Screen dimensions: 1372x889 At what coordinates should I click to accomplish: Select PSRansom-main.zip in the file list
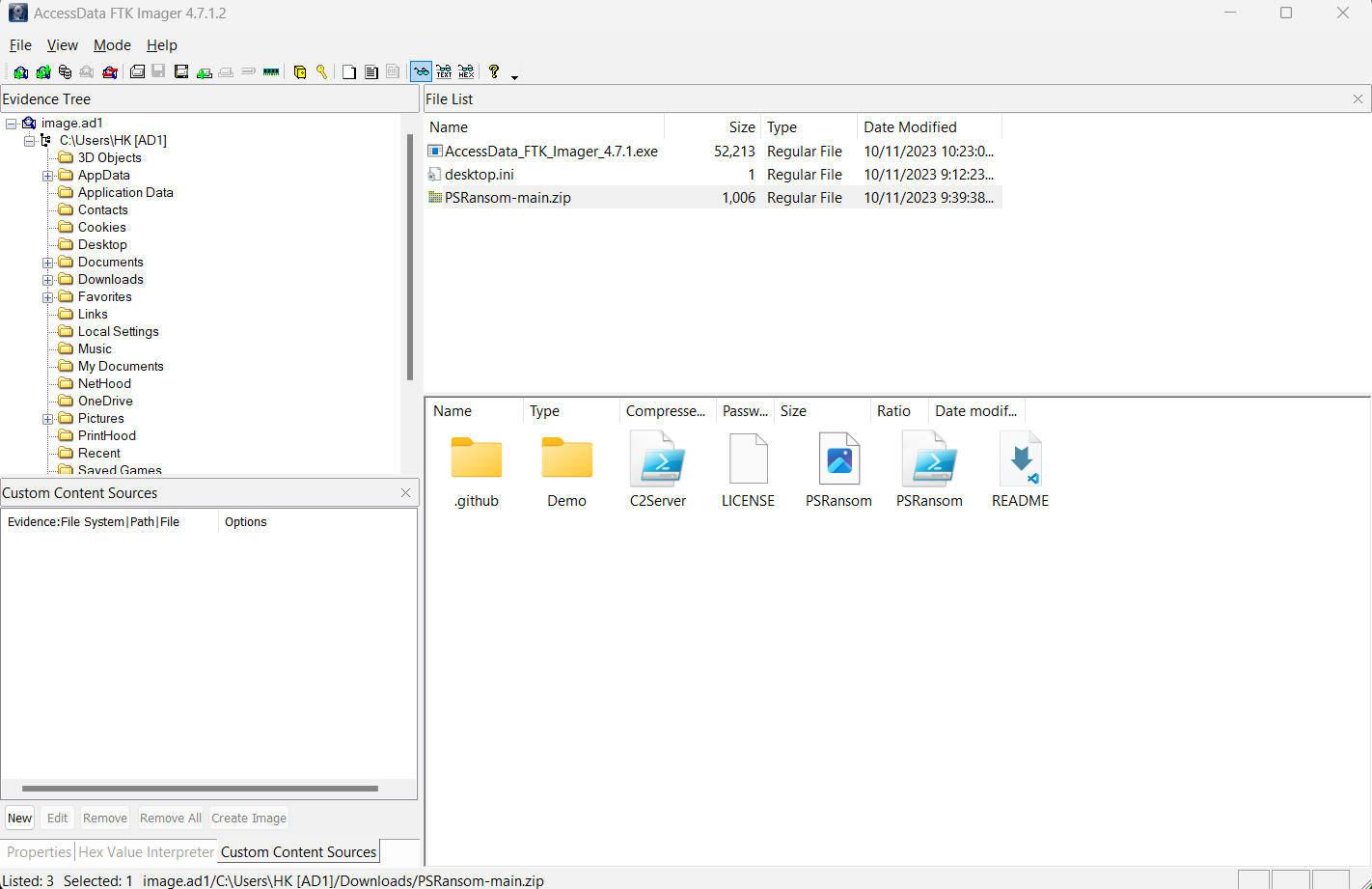coord(714,198)
